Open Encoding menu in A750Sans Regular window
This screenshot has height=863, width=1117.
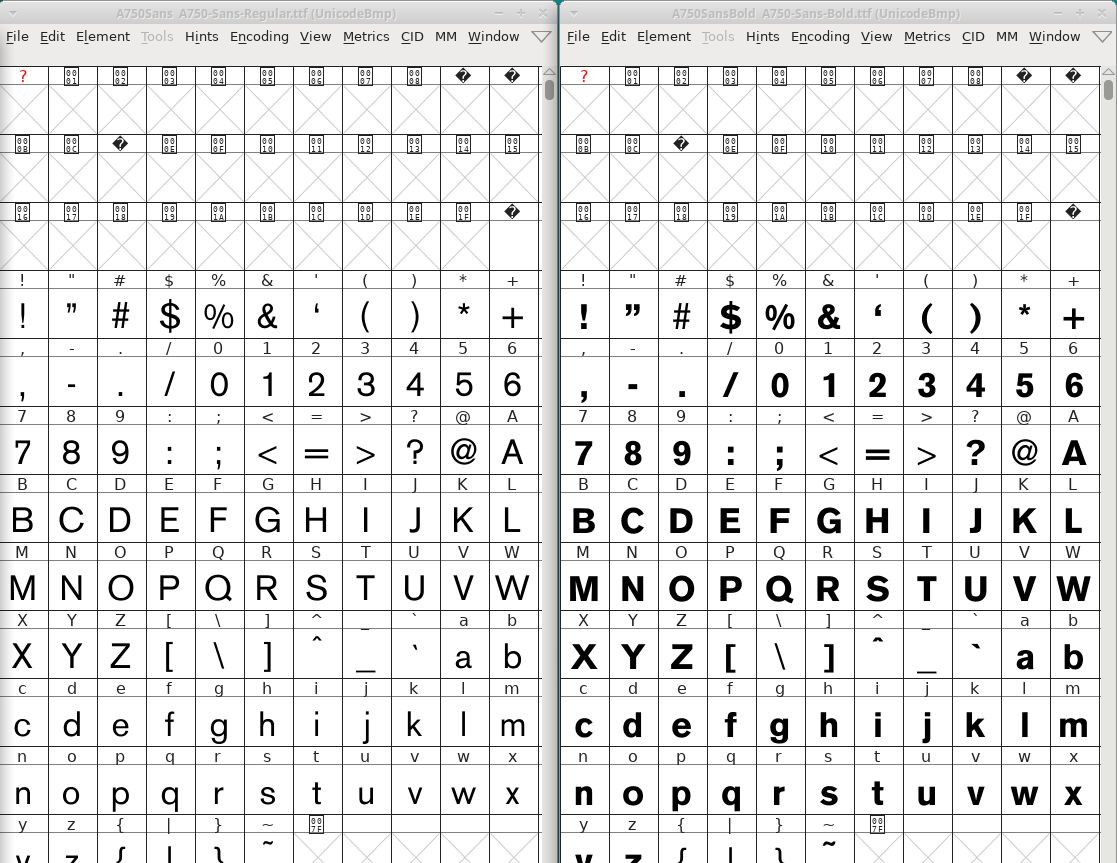pos(259,36)
